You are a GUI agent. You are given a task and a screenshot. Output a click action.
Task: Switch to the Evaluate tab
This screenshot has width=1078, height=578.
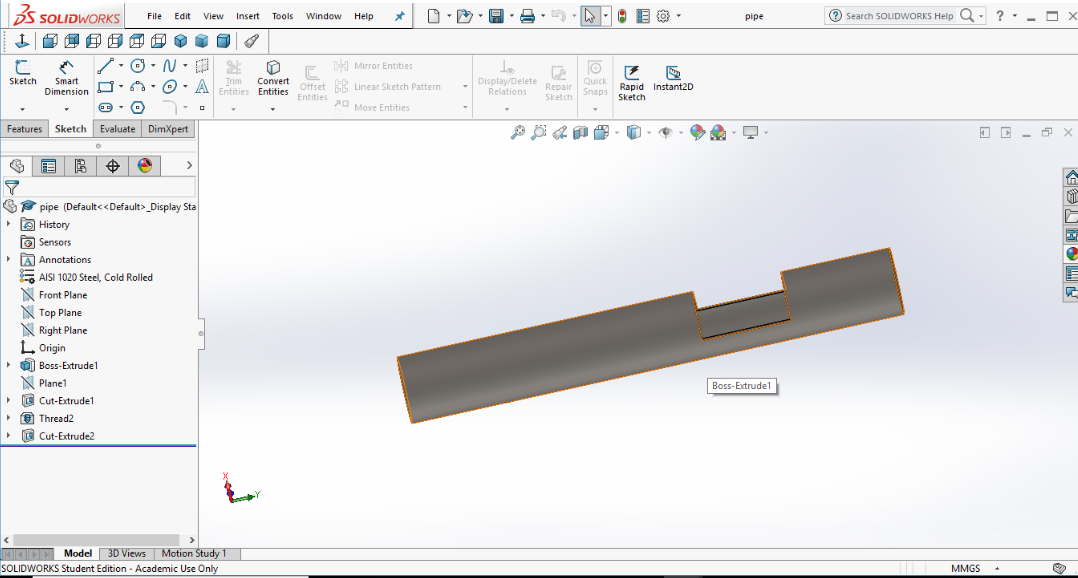point(118,129)
